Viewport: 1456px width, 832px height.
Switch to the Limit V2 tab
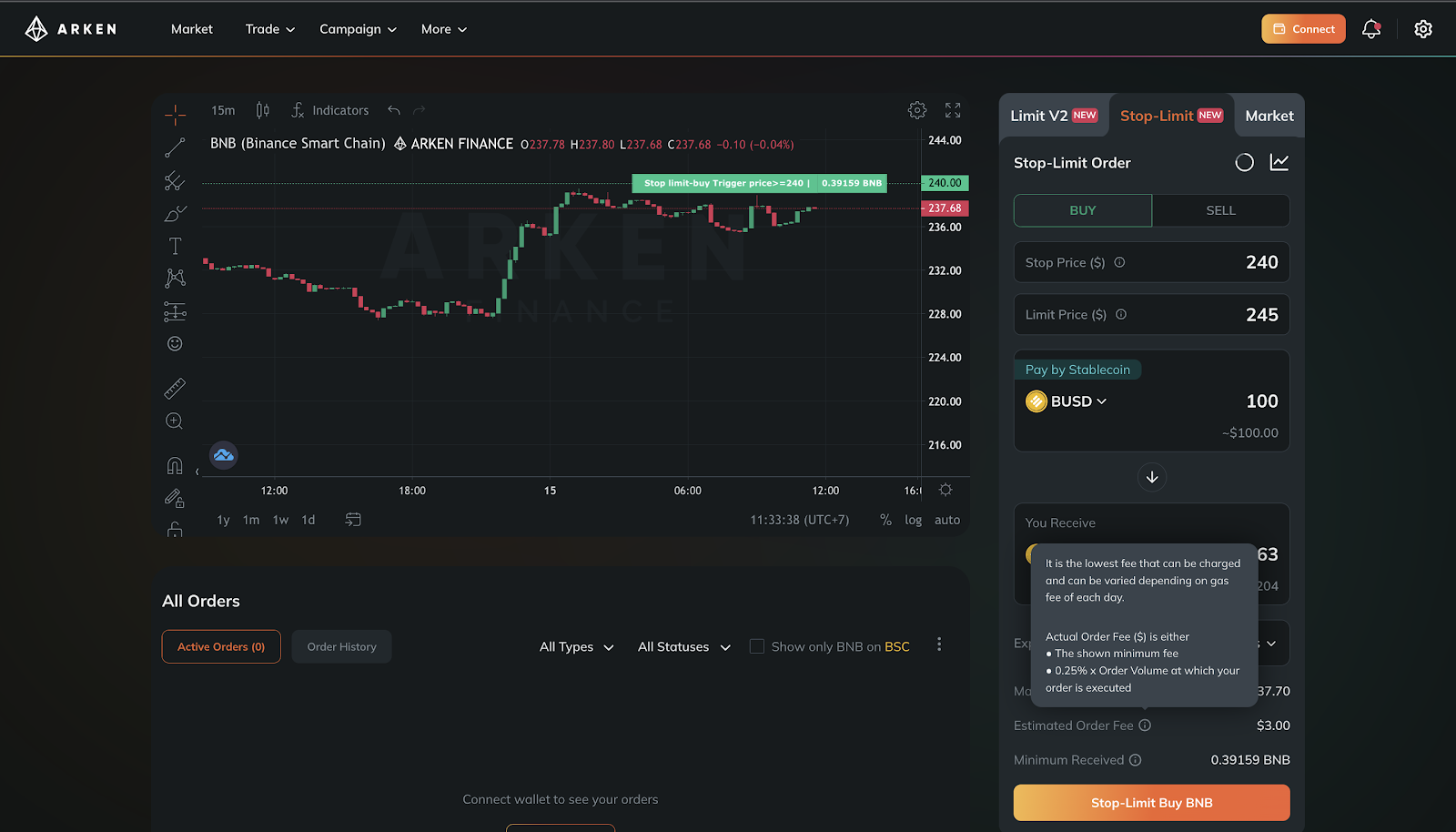[x=1054, y=116]
